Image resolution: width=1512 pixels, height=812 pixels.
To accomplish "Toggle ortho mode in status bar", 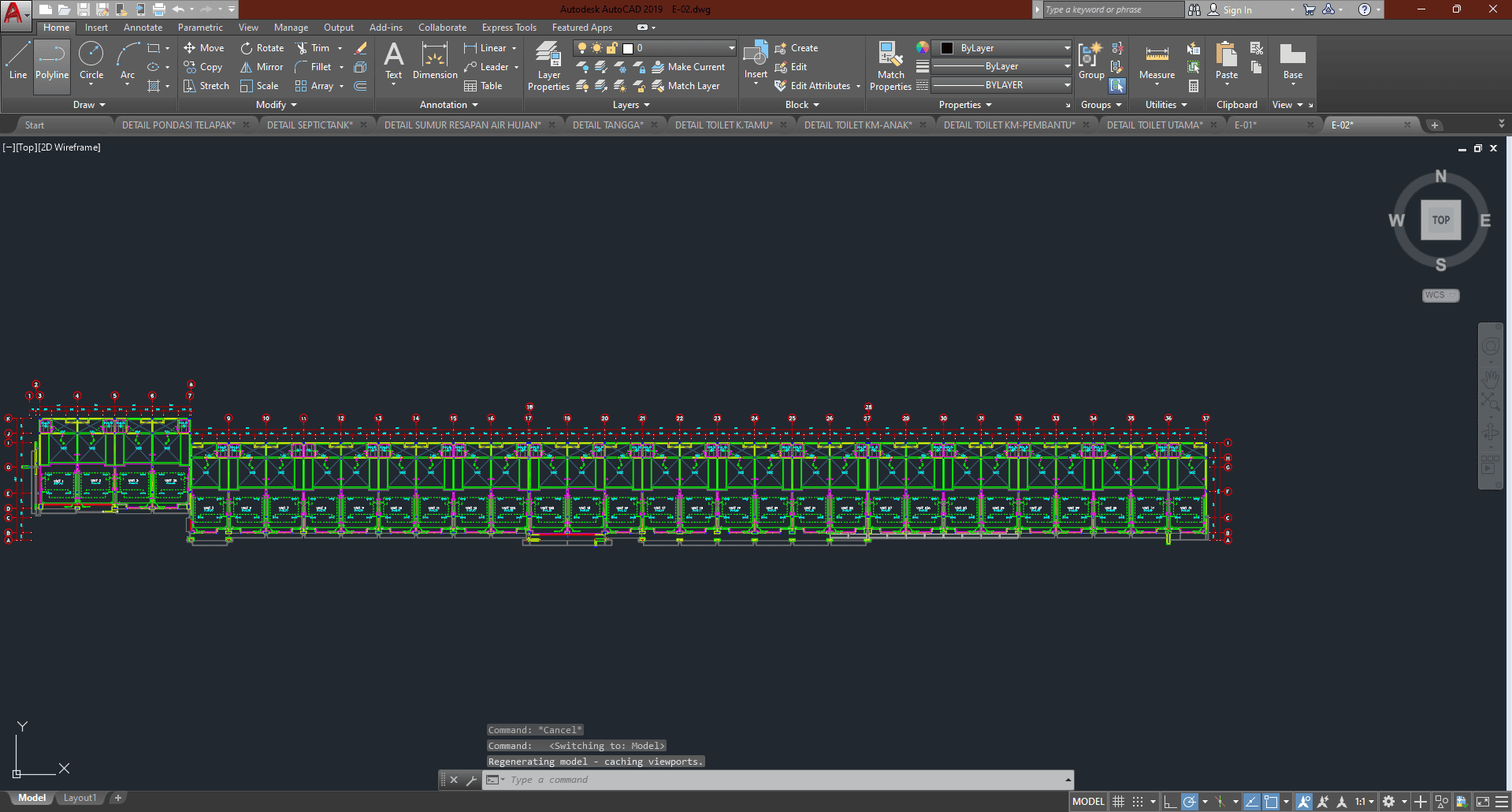I will pos(1170,802).
